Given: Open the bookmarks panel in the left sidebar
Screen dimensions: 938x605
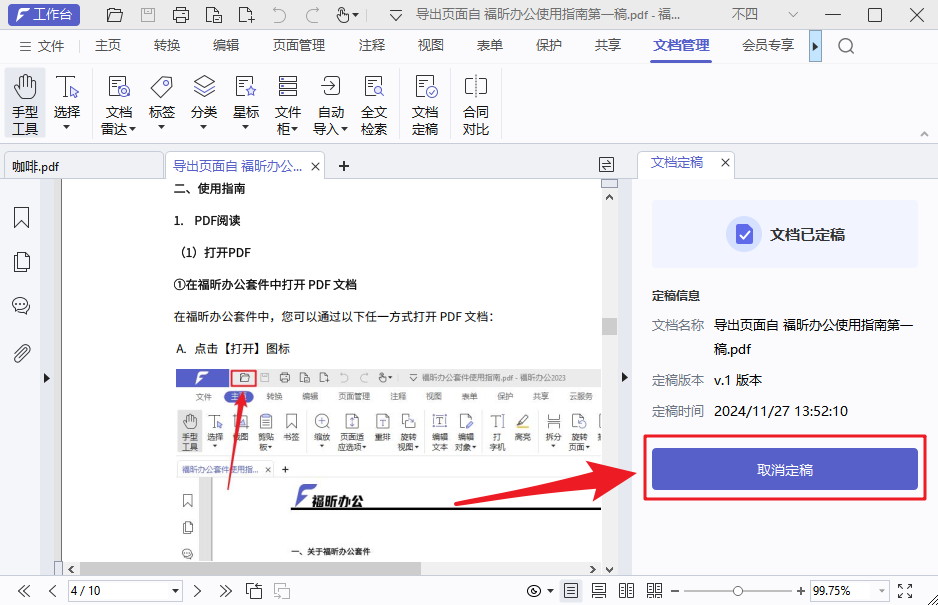Looking at the screenshot, I should 21,217.
